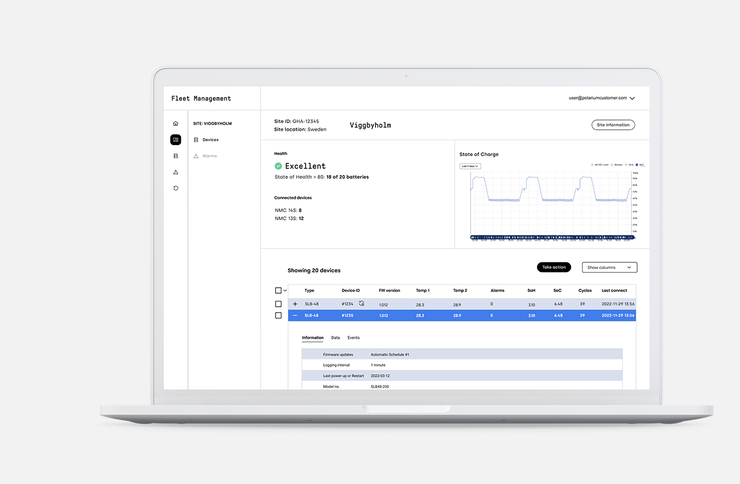The height and width of the screenshot is (484, 740).
Task: Open the alarms triangle icon in left rail
Action: click(x=176, y=172)
